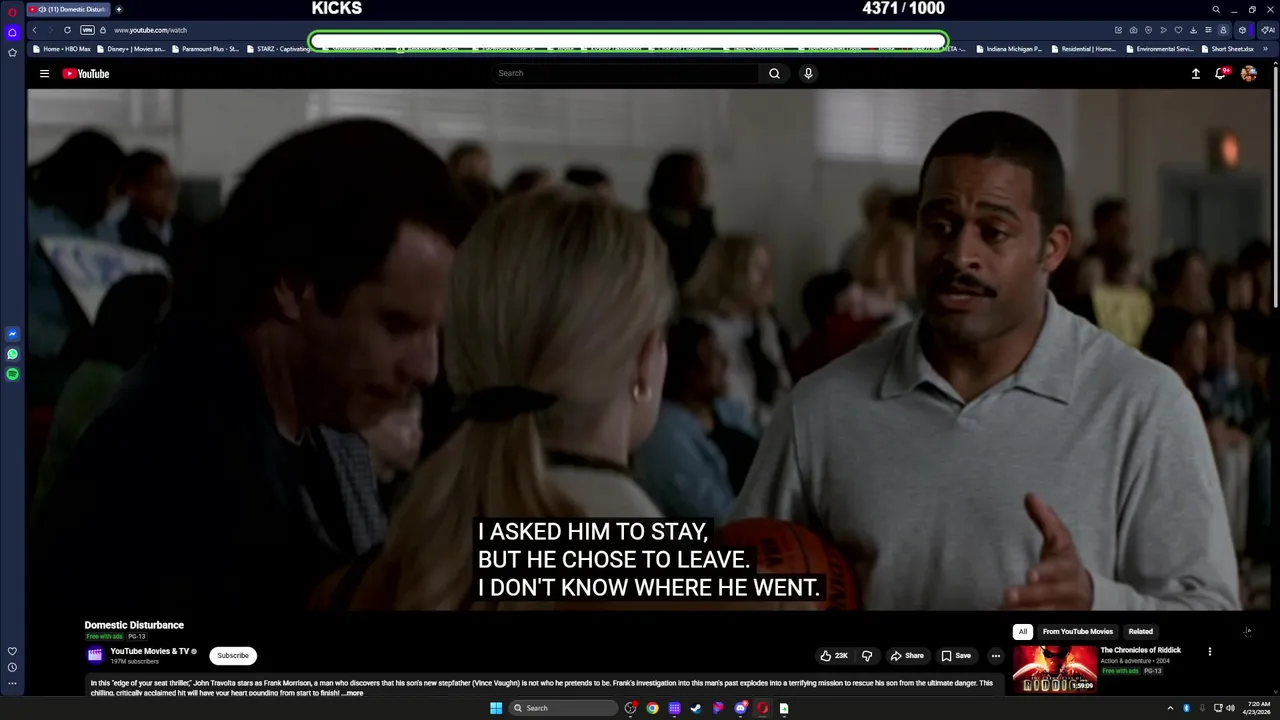1280x720 pixels.
Task: Open WhatsApp in Opera sidebar
Action: tap(12, 354)
